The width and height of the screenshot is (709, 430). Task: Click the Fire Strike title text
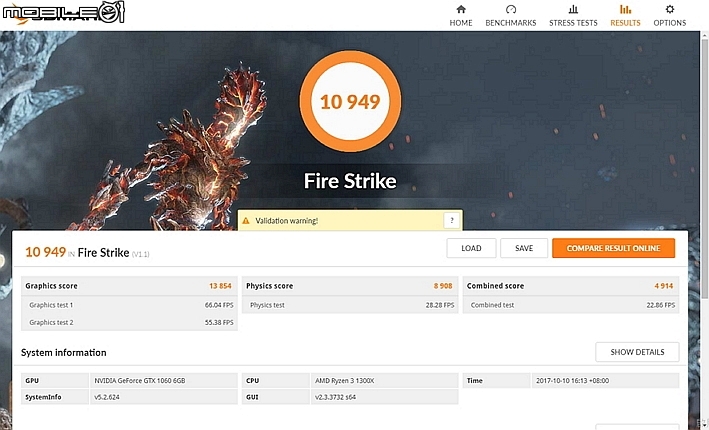[x=350, y=181]
